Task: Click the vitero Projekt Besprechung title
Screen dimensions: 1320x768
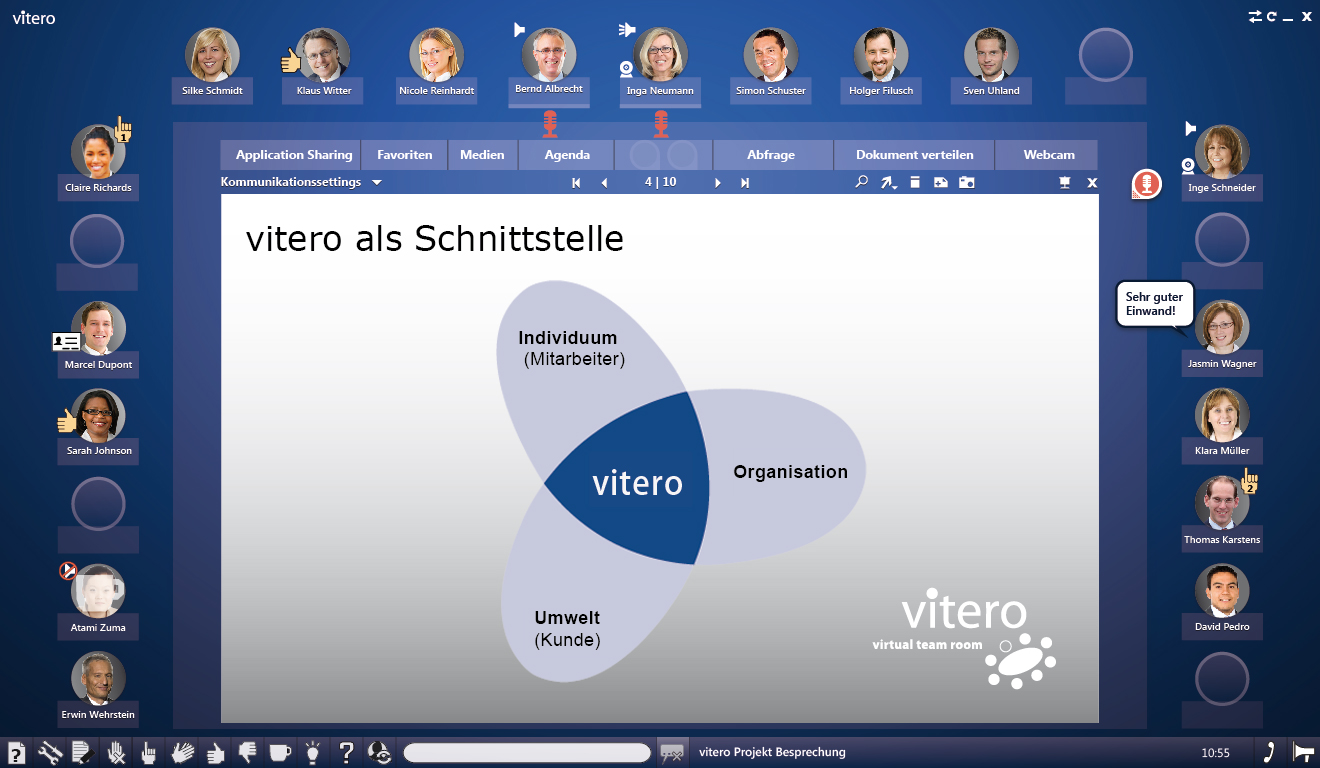Action: (772, 752)
